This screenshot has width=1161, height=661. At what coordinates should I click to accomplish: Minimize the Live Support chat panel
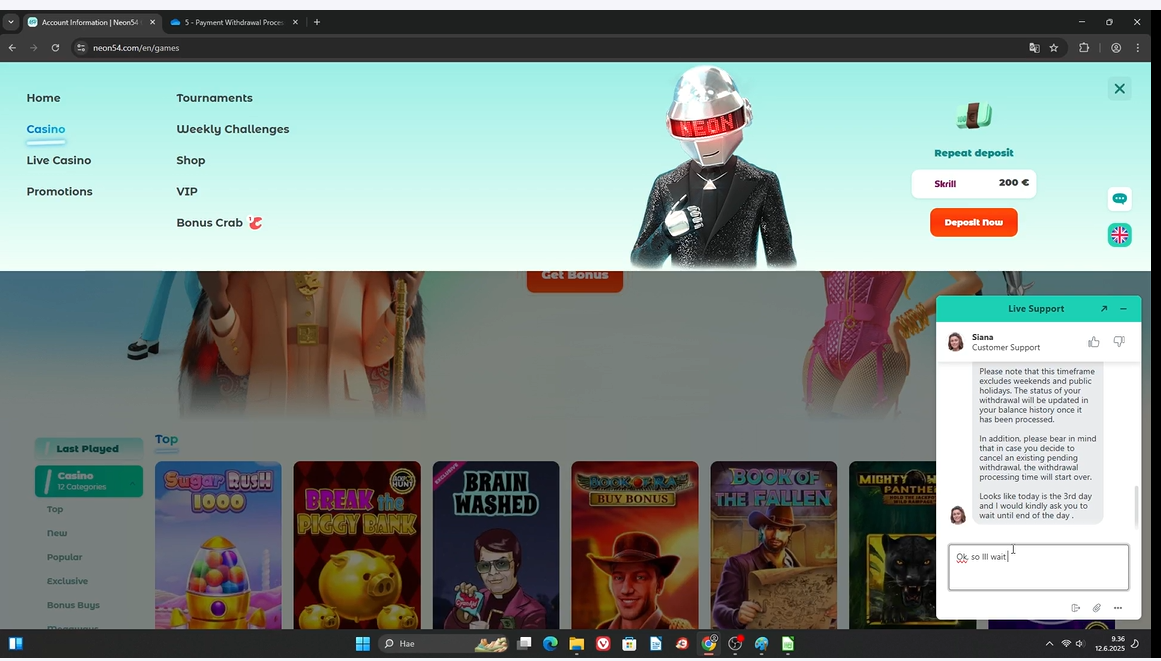1123,309
